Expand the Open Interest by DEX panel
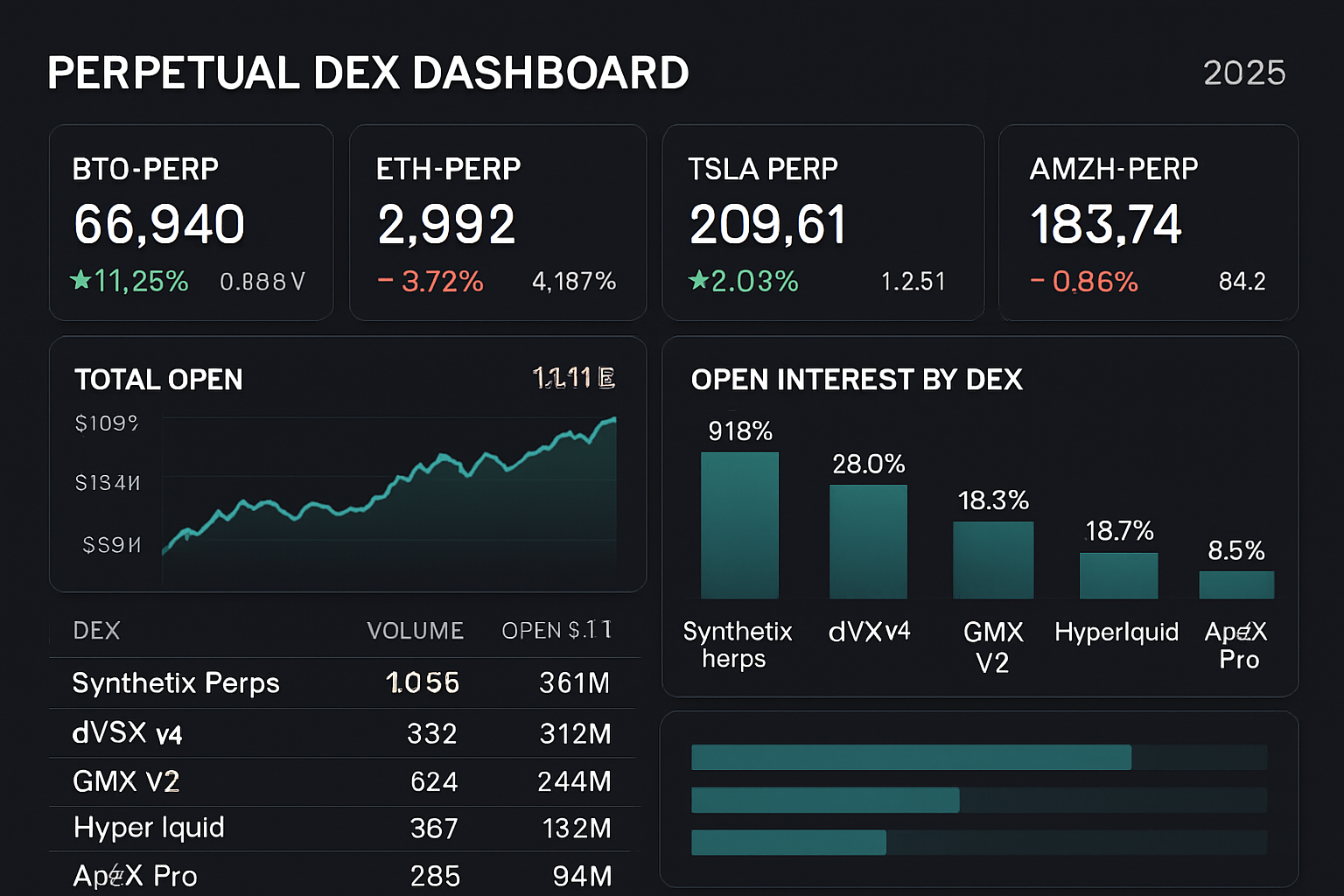1344x896 pixels. pos(980,516)
